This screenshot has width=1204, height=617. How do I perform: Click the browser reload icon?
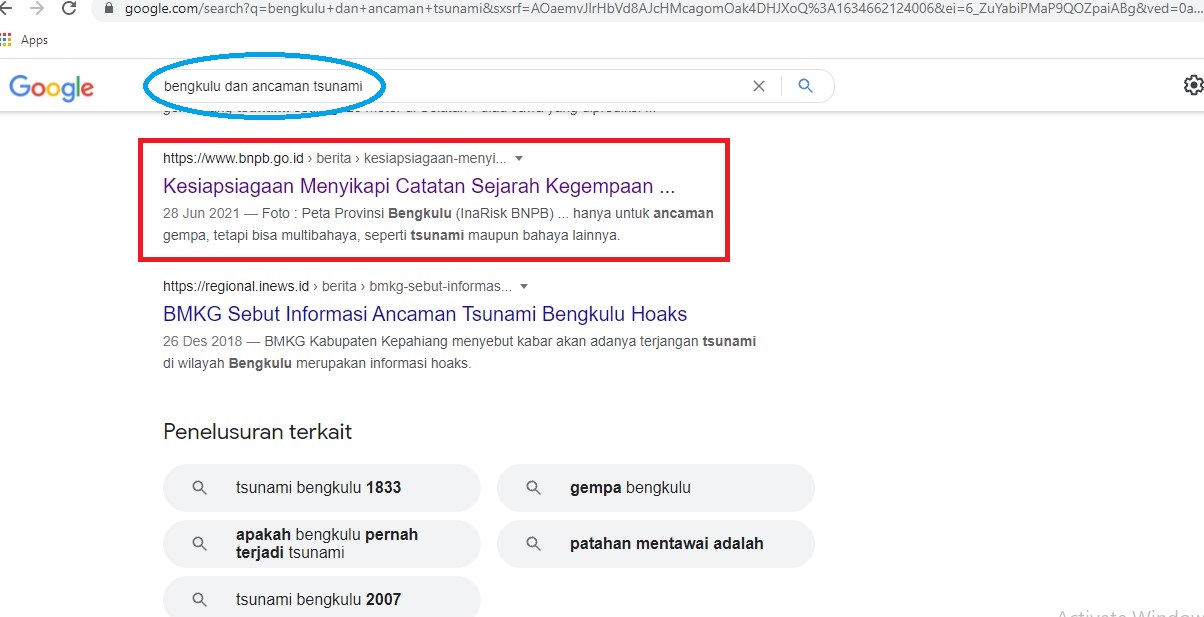69,8
